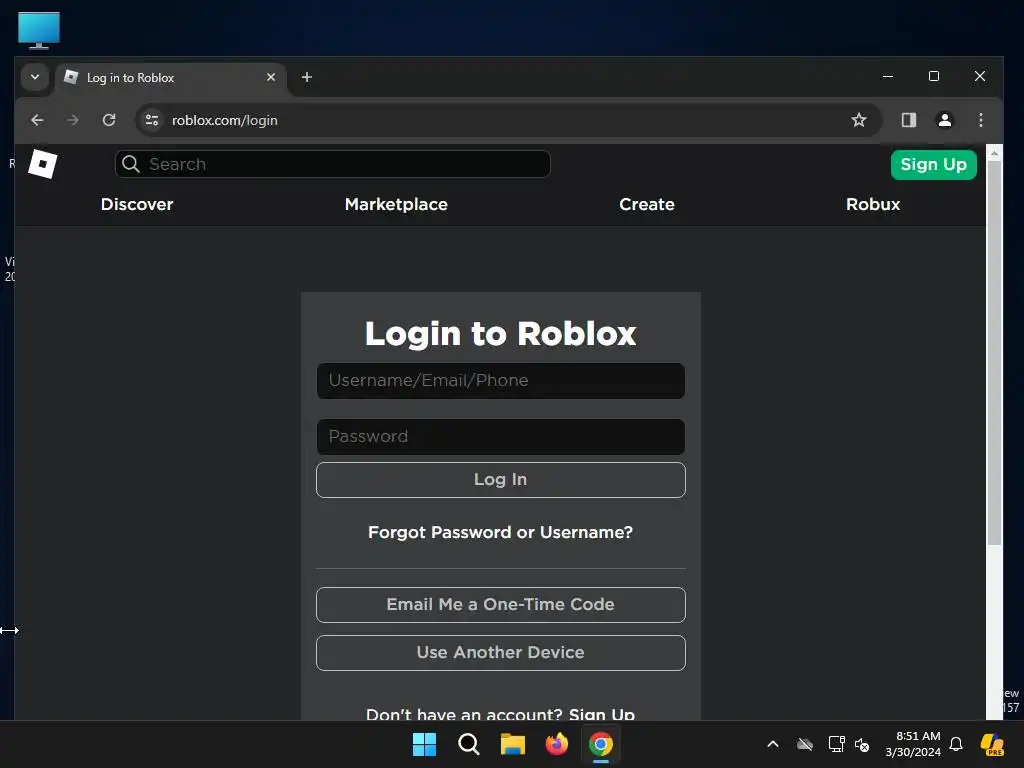Image resolution: width=1024 pixels, height=768 pixels.
Task: Click the address bar URL roblox.com/login
Action: 225,120
